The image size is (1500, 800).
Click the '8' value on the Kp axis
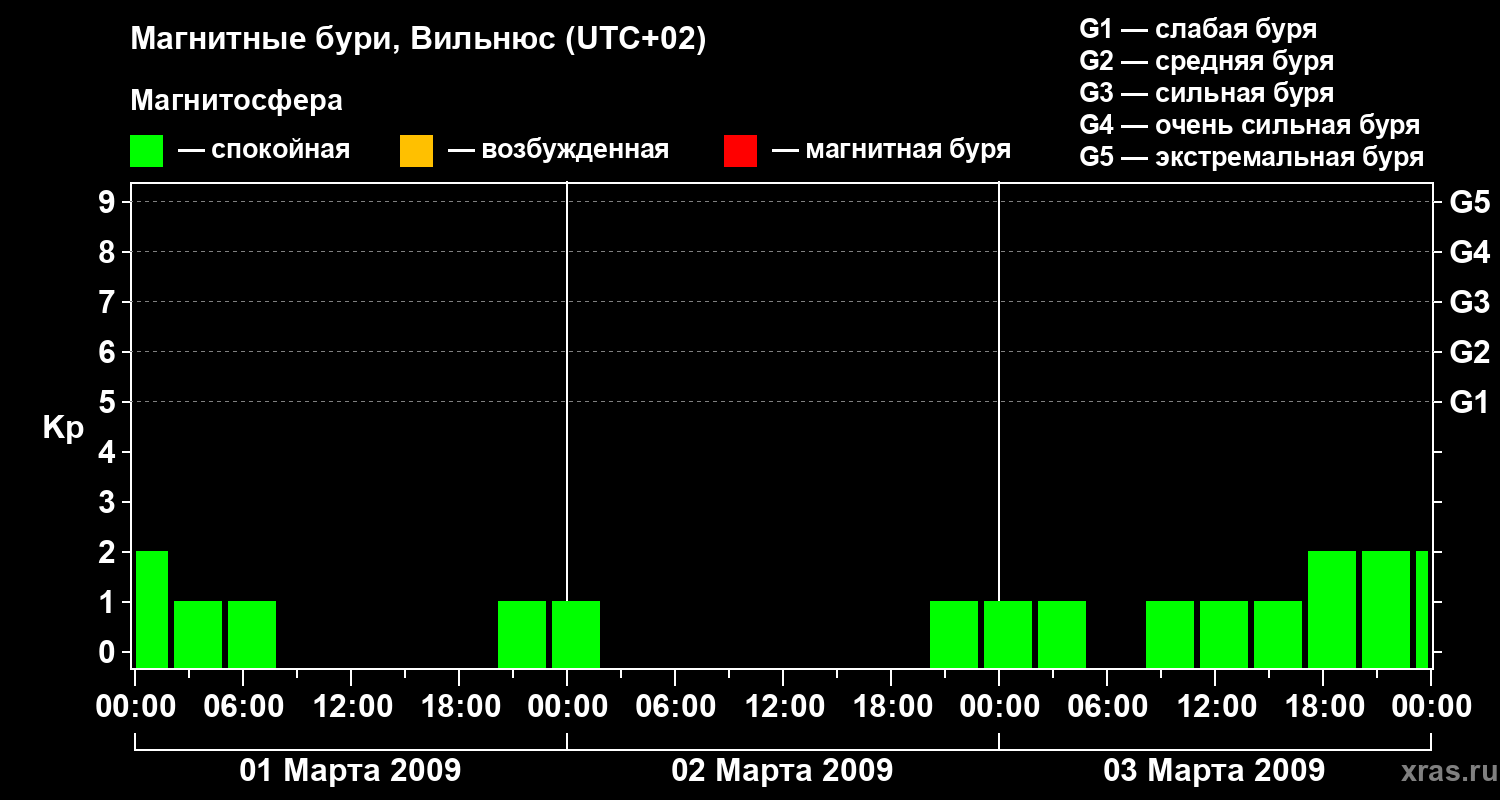(109, 252)
